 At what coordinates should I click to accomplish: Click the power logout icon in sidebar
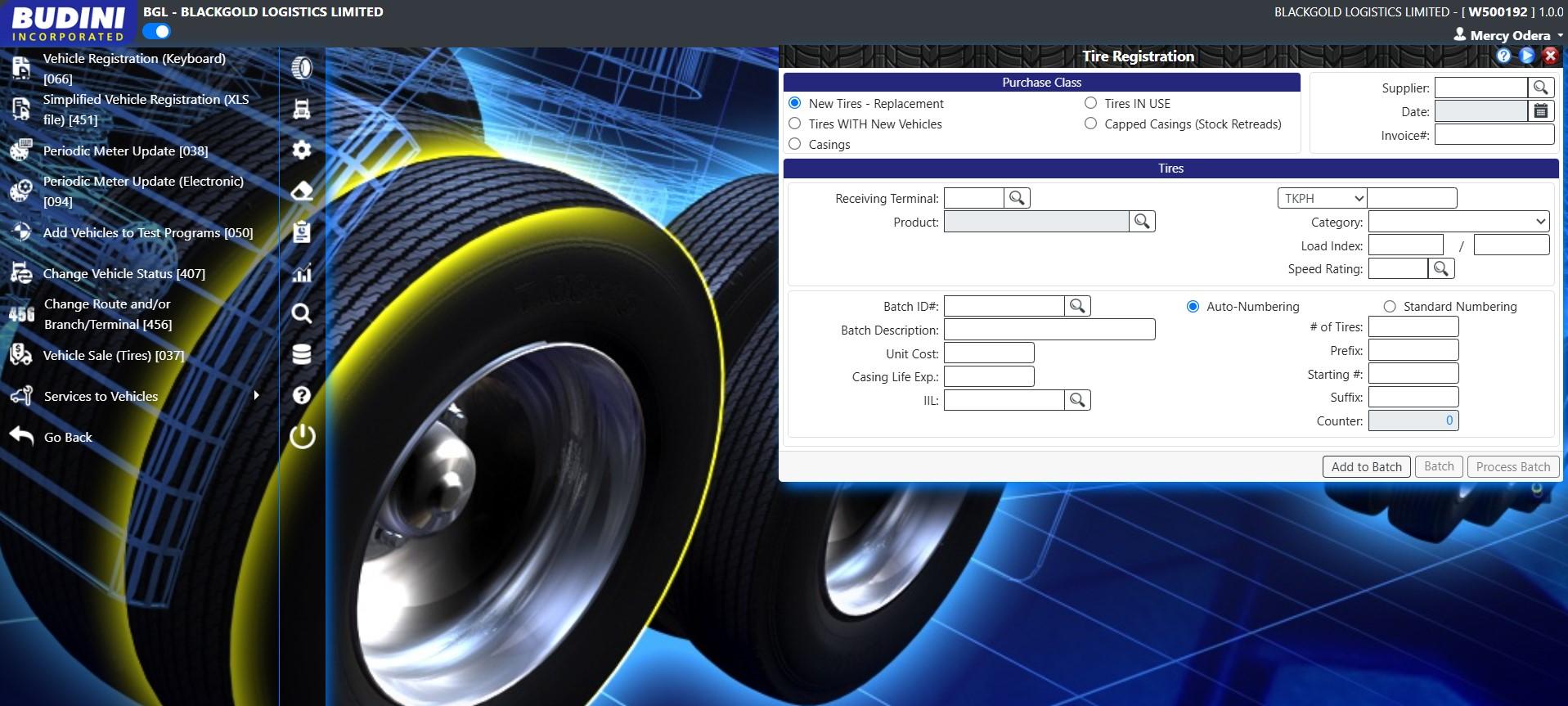(x=302, y=436)
